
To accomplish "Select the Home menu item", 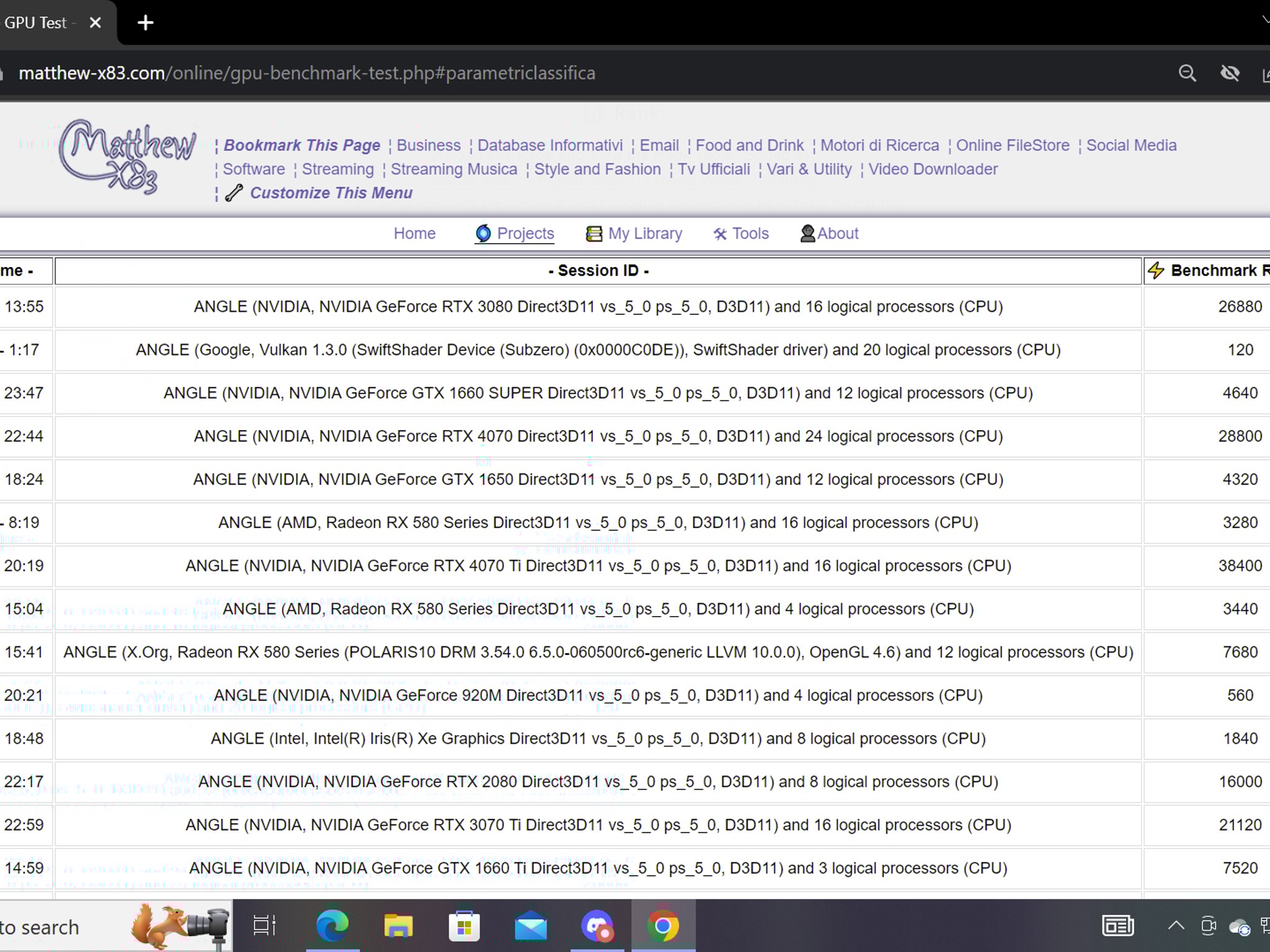I will tap(414, 234).
